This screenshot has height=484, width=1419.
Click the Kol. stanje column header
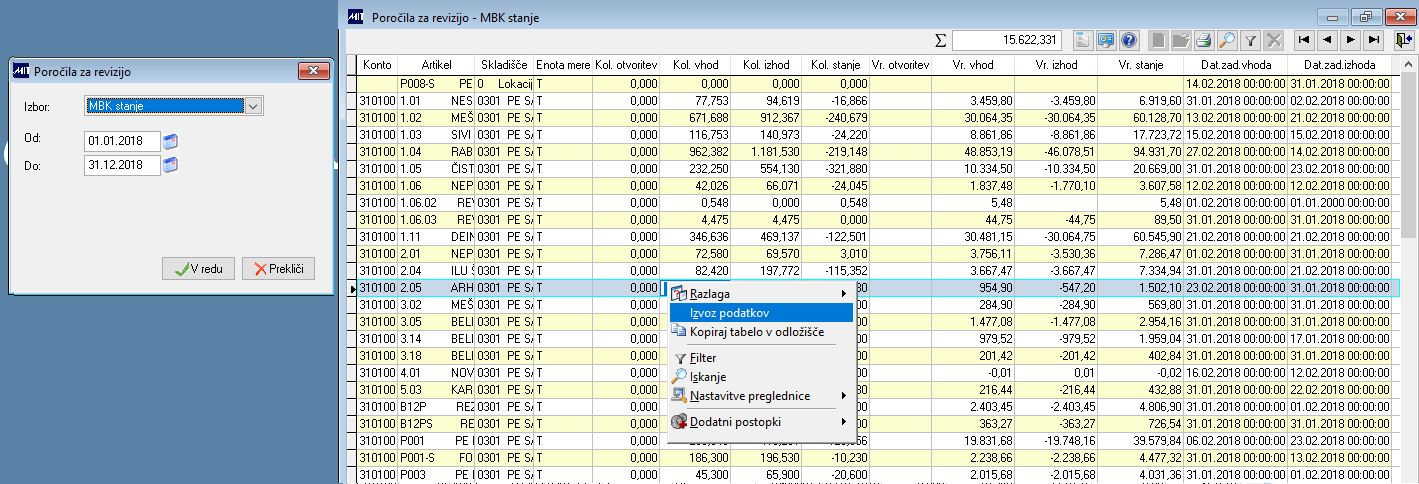(x=835, y=64)
